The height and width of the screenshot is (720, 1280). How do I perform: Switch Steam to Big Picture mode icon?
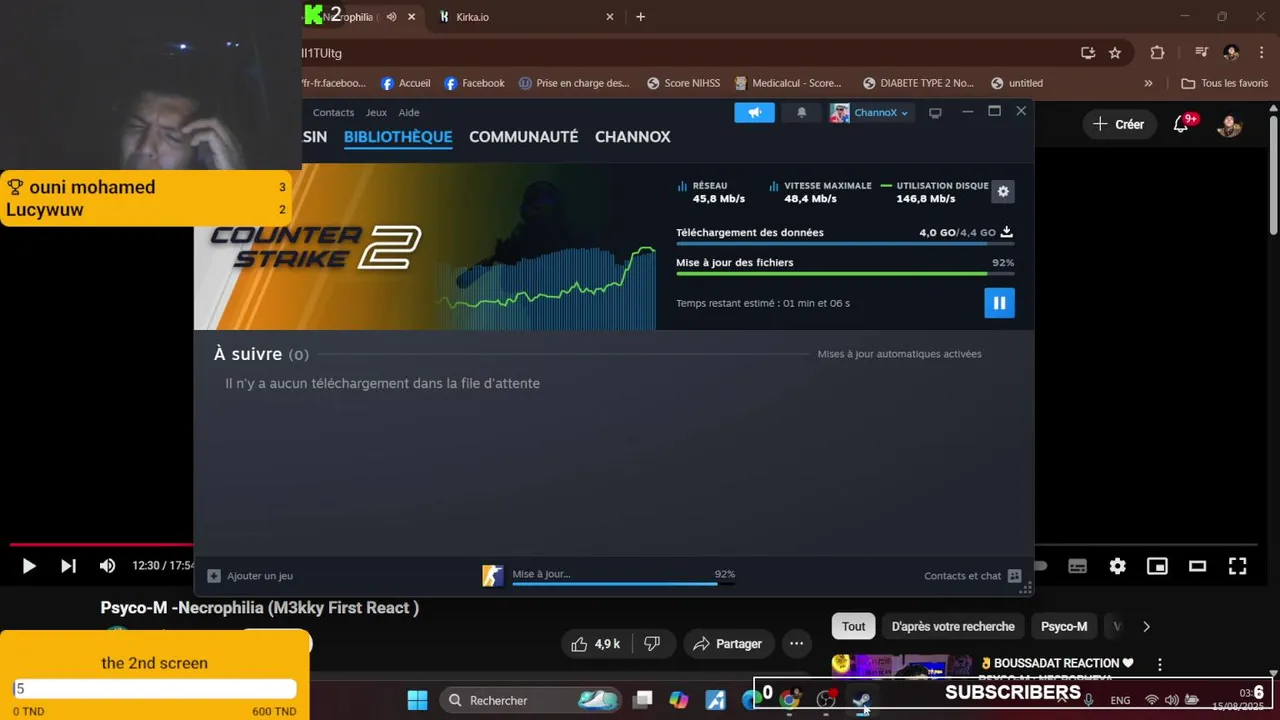click(x=935, y=113)
